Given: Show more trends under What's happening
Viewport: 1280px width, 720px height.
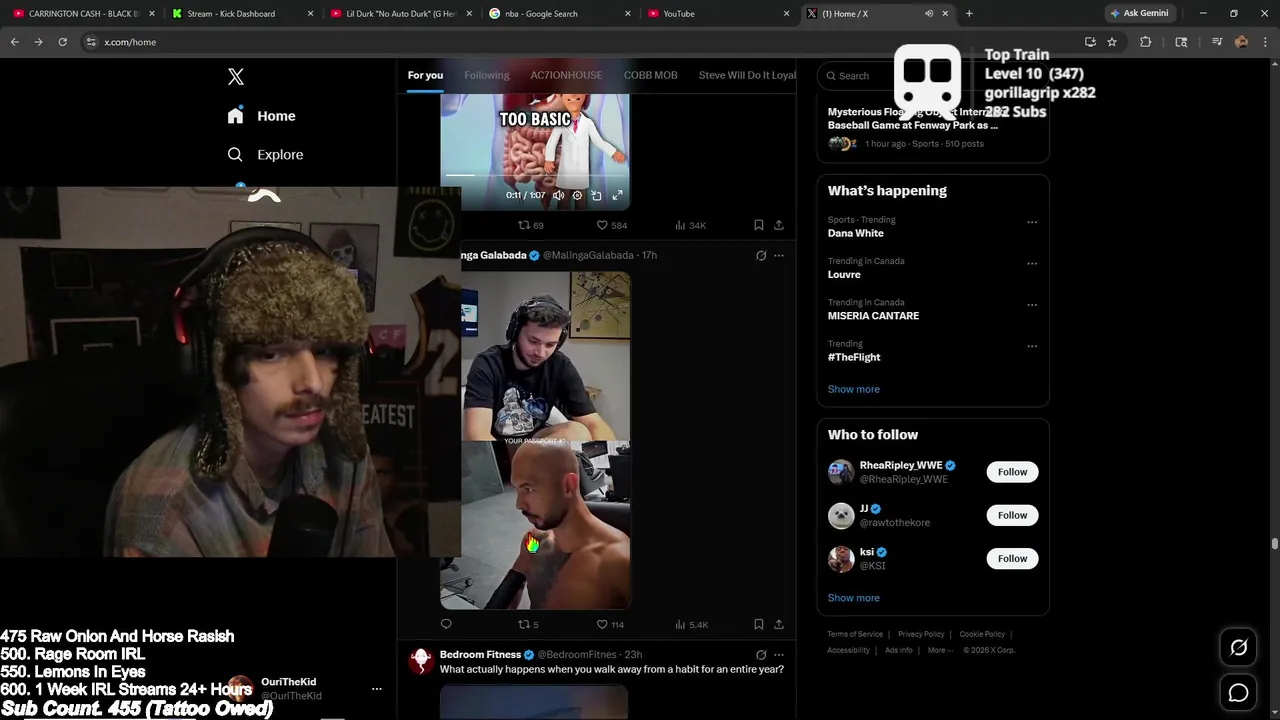Looking at the screenshot, I should click(x=854, y=389).
